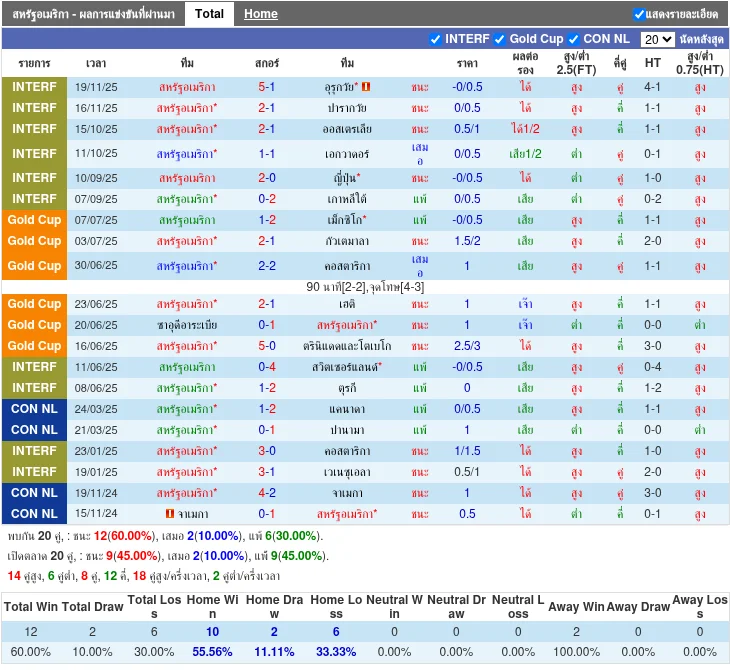Click the red card icon beside อุรุกวัย

[366, 87]
